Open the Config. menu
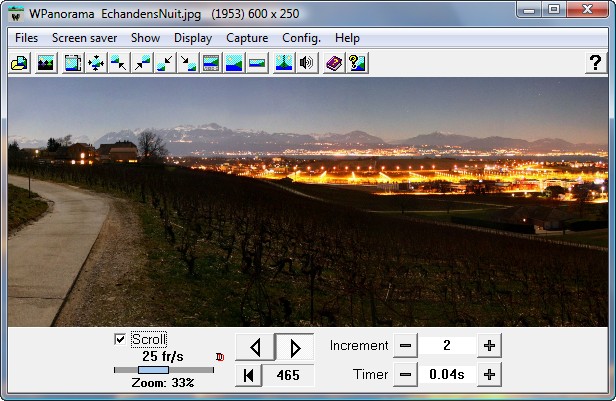Image resolution: width=616 pixels, height=401 pixels. pos(301,38)
